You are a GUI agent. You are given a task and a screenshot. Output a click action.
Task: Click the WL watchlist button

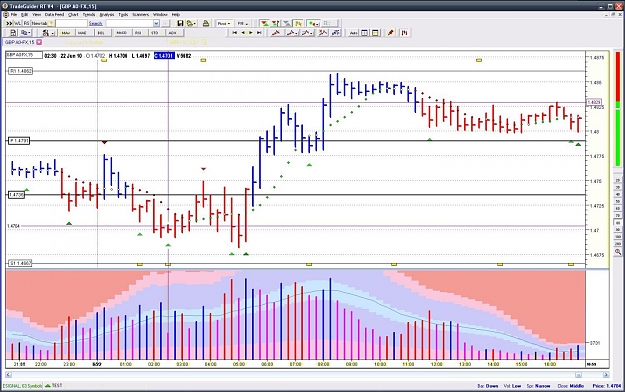pyautogui.click(x=18, y=24)
